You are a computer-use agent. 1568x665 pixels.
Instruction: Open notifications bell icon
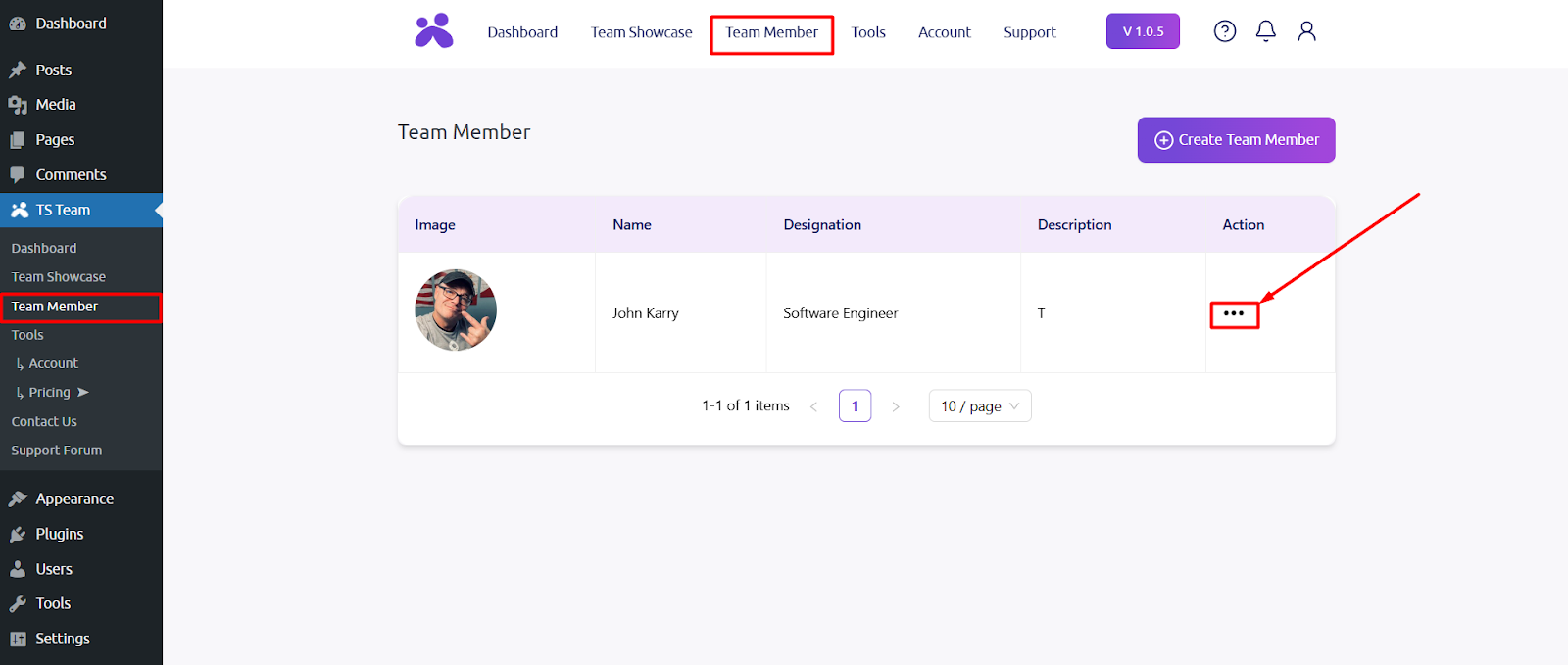(x=1265, y=31)
